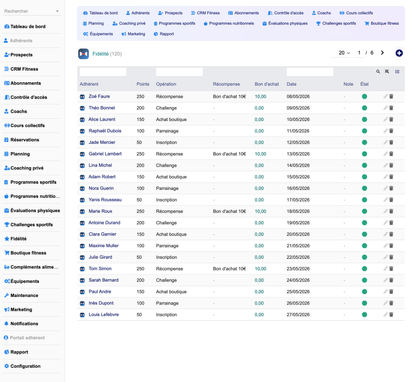Open Contrôle d'accès shortcut in top panel

point(286,13)
